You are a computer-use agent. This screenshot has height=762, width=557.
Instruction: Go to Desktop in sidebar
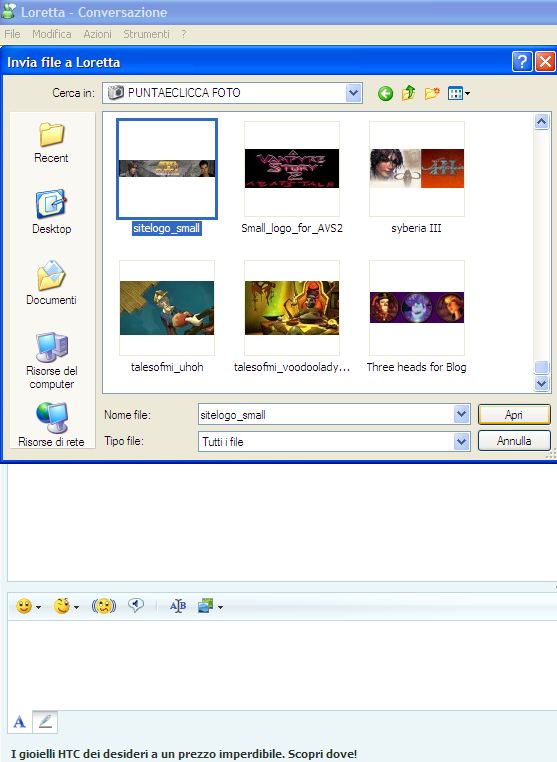click(51, 212)
